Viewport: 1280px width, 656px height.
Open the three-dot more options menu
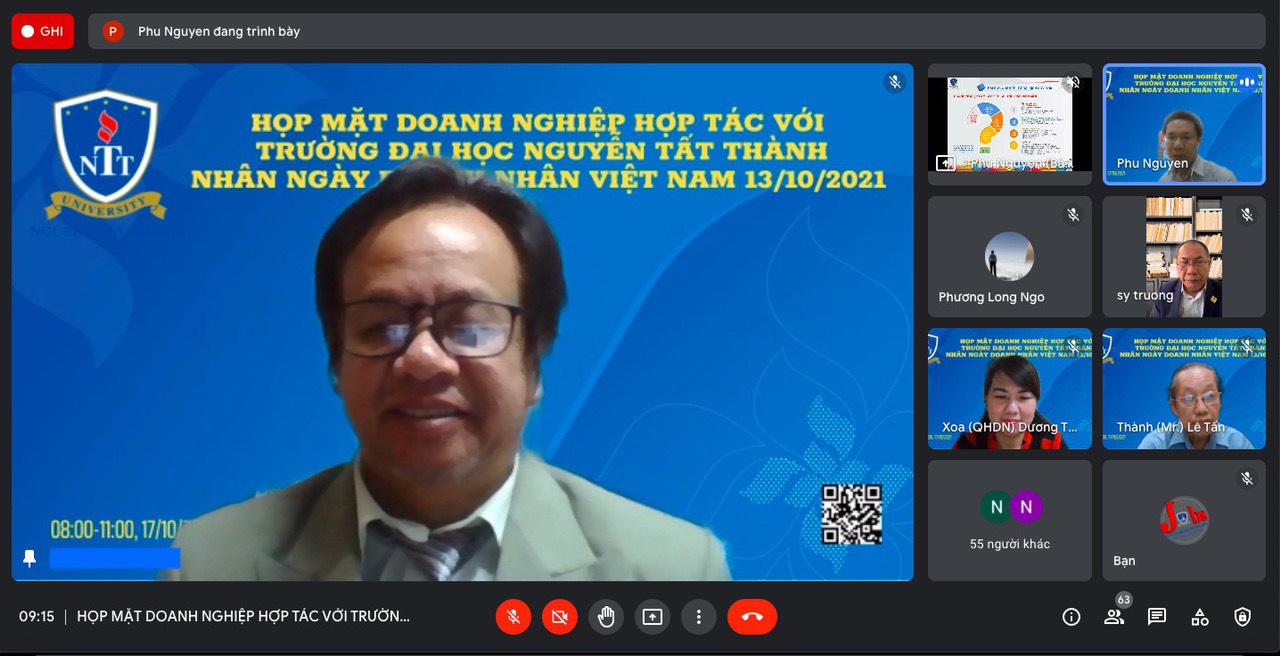point(699,617)
